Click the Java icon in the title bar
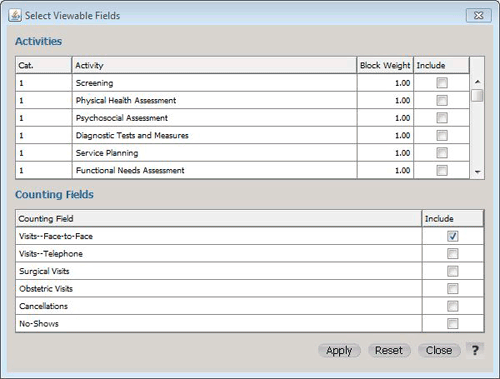500x379 pixels. pos(15,15)
